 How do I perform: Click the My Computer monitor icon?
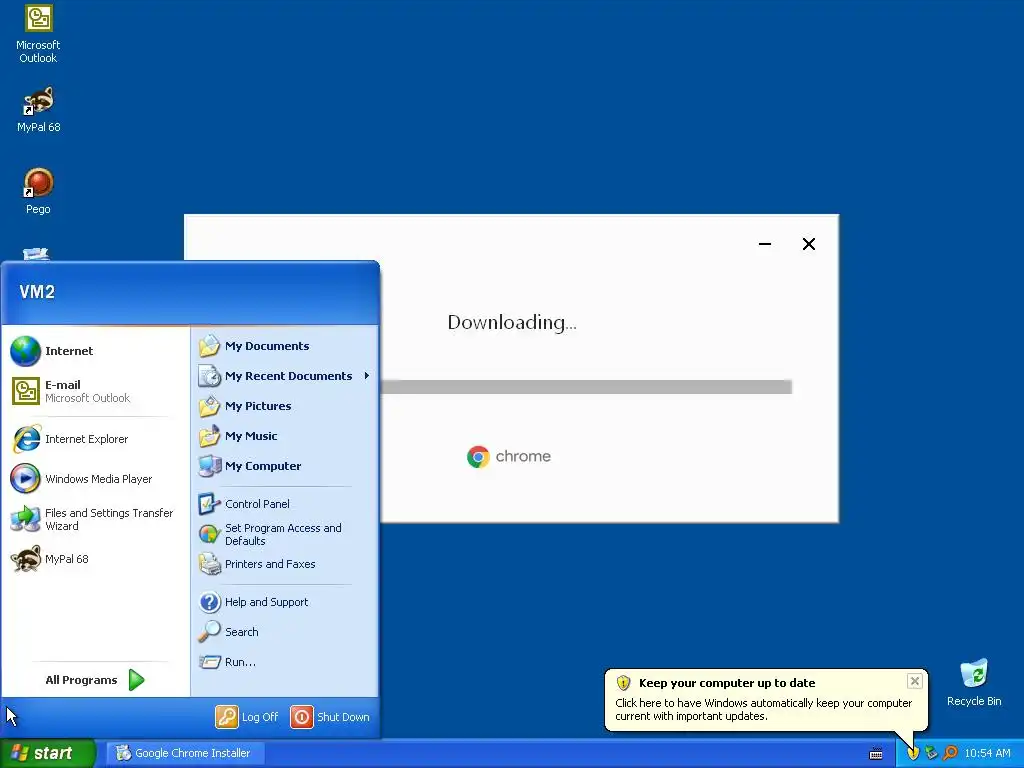click(210, 466)
